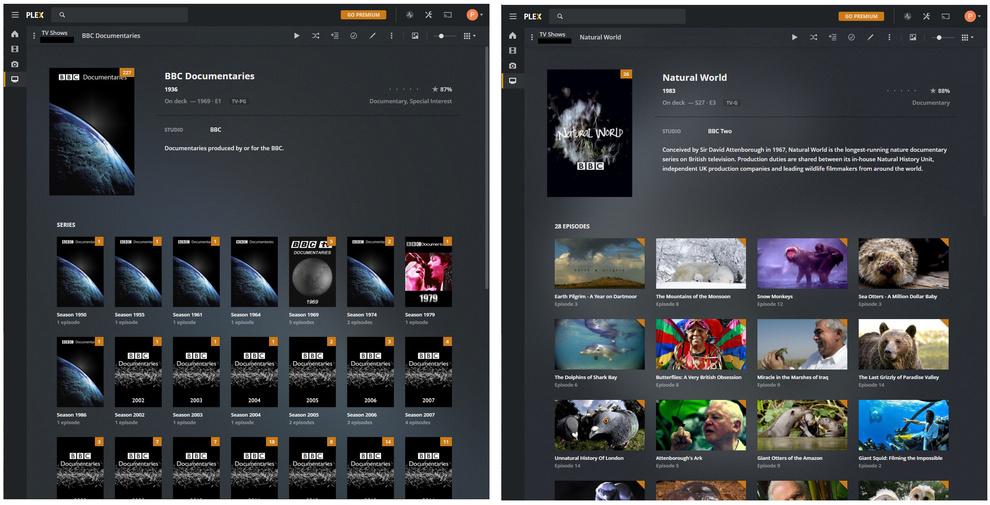Open library dots menu beside TV Shows, Natural World window
Screen dimensions: 990x505
532,37
